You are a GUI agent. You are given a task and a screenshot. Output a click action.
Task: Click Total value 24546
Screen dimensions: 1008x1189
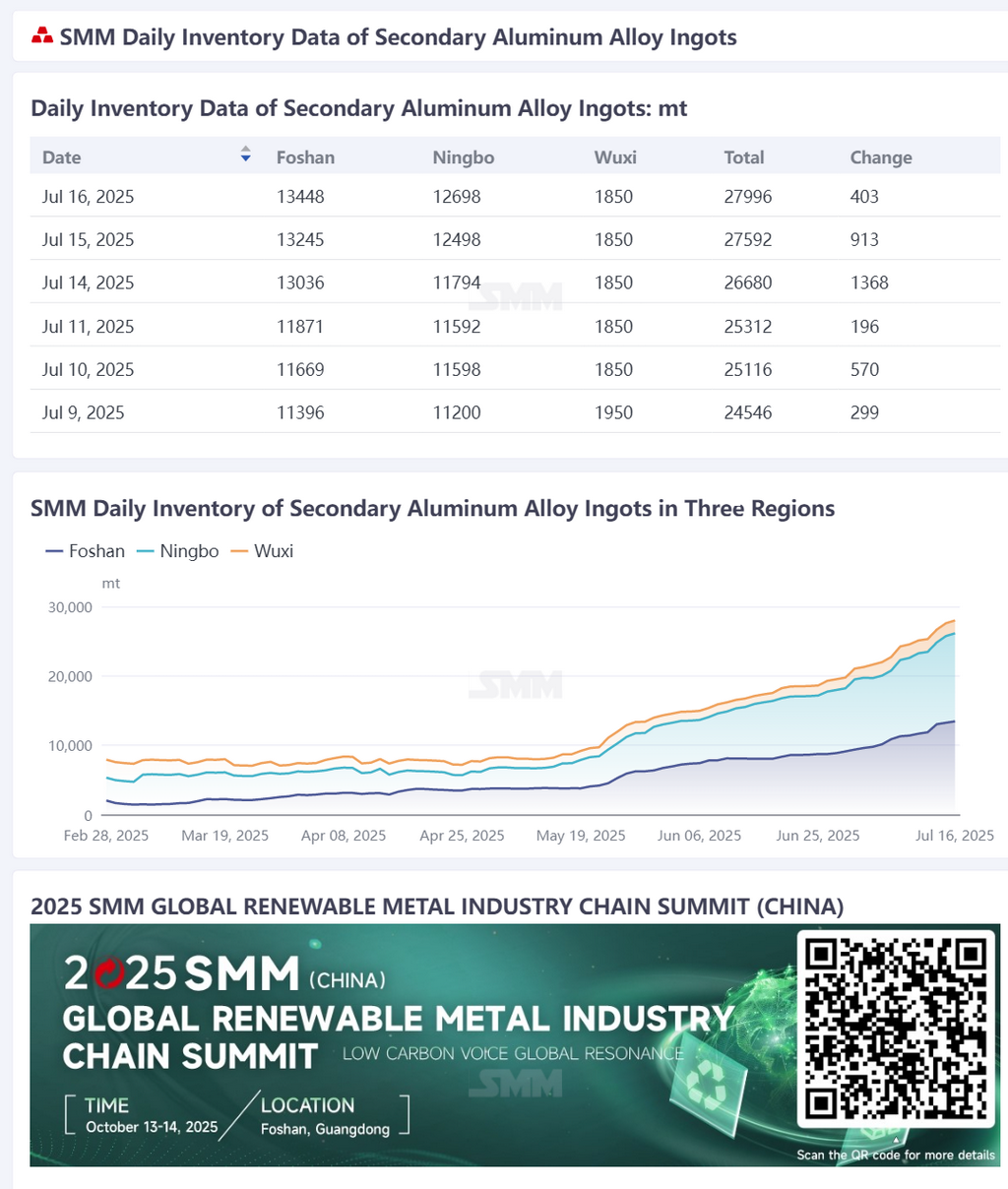(748, 413)
